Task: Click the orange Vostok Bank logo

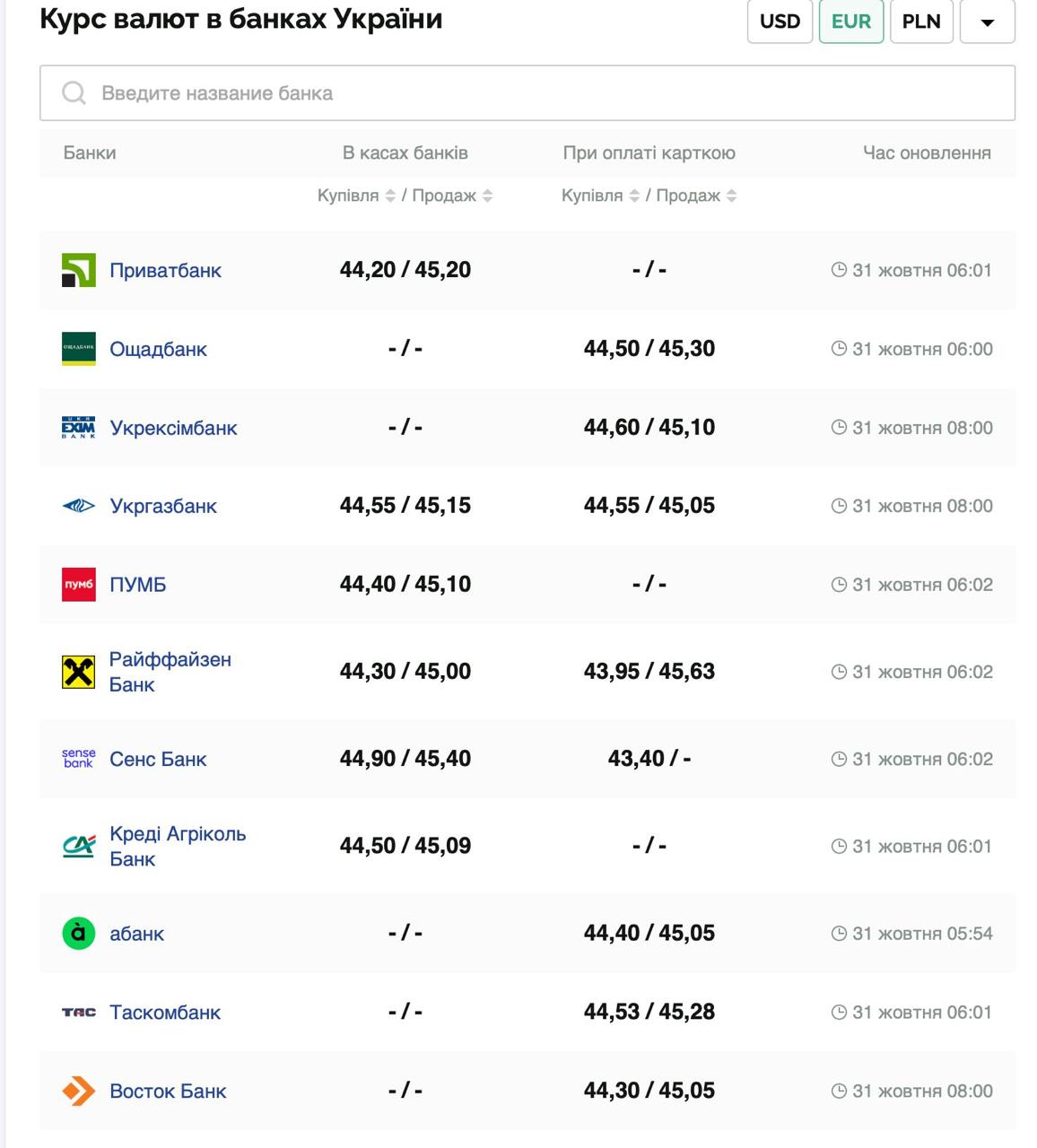Action: pyautogui.click(x=78, y=1091)
